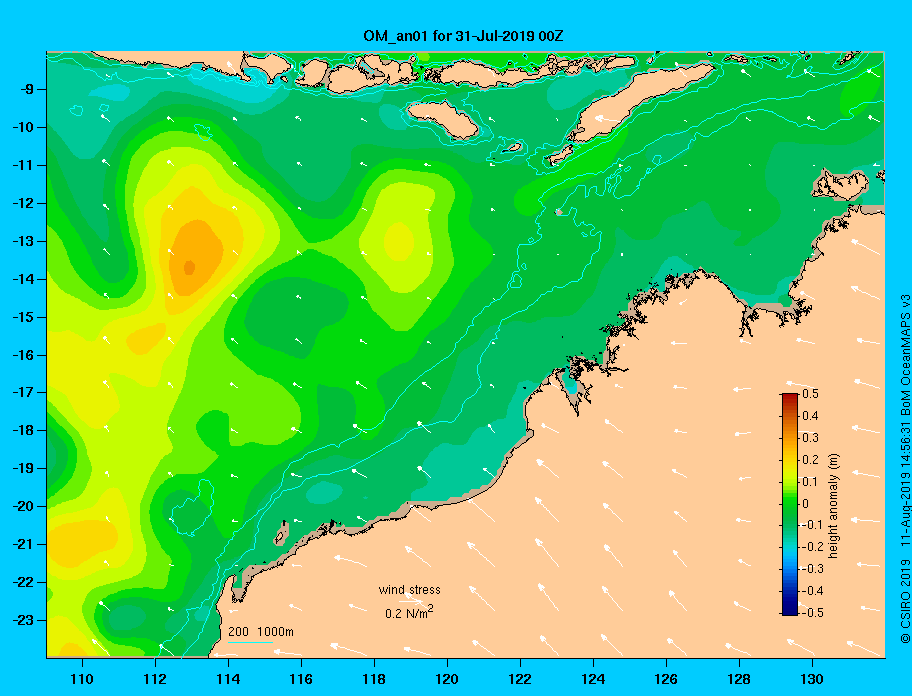Click the '-20' latitude axis label
This screenshot has height=696, width=912.
[x=23, y=506]
